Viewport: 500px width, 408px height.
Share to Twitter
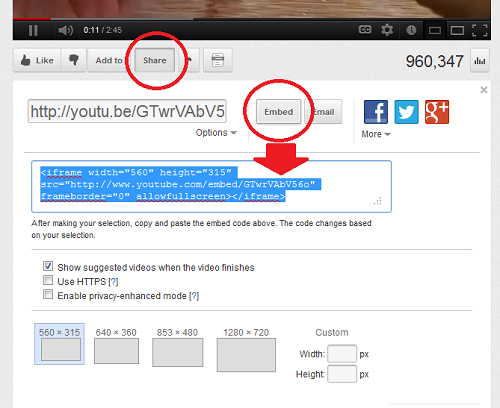406,112
